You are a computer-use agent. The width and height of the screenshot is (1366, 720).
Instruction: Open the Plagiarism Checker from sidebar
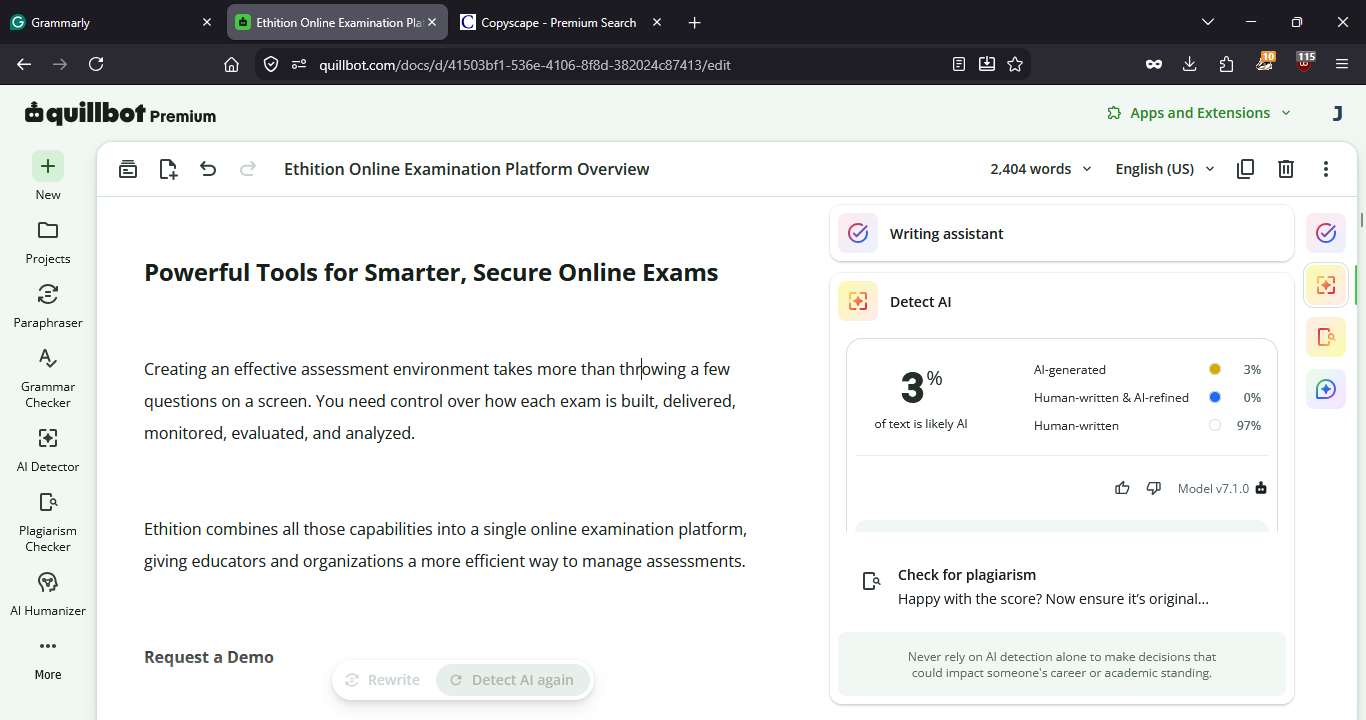(x=48, y=522)
